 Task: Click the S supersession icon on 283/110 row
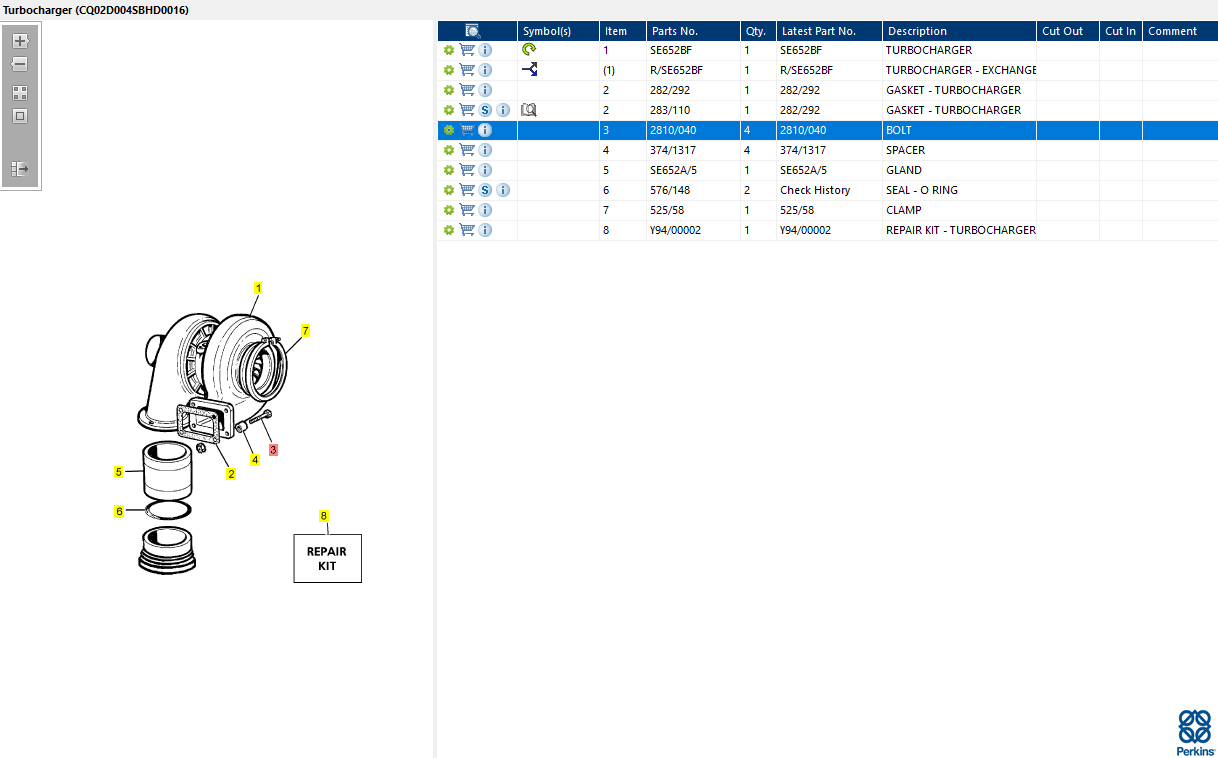(485, 110)
